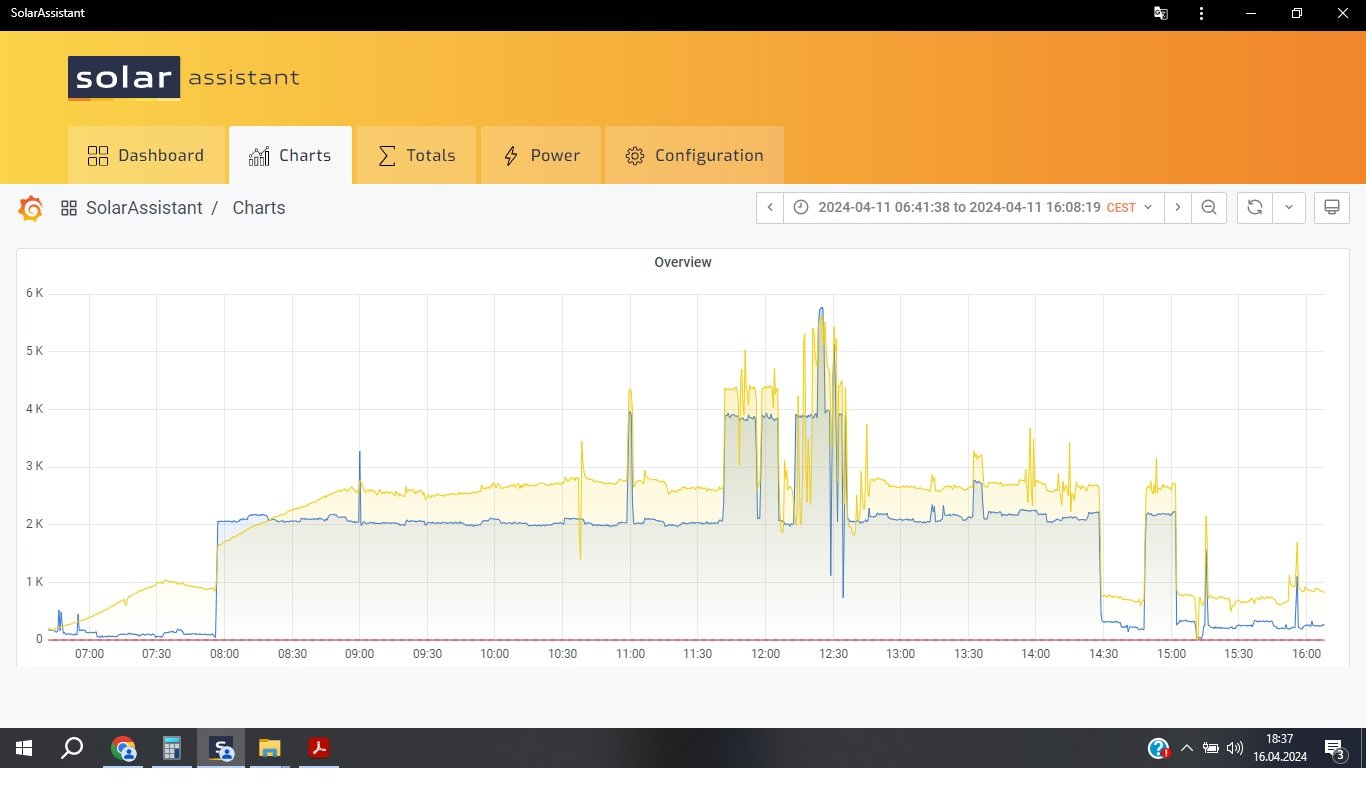Open the Windows calculator from taskbar
1366x801 pixels.
172,748
